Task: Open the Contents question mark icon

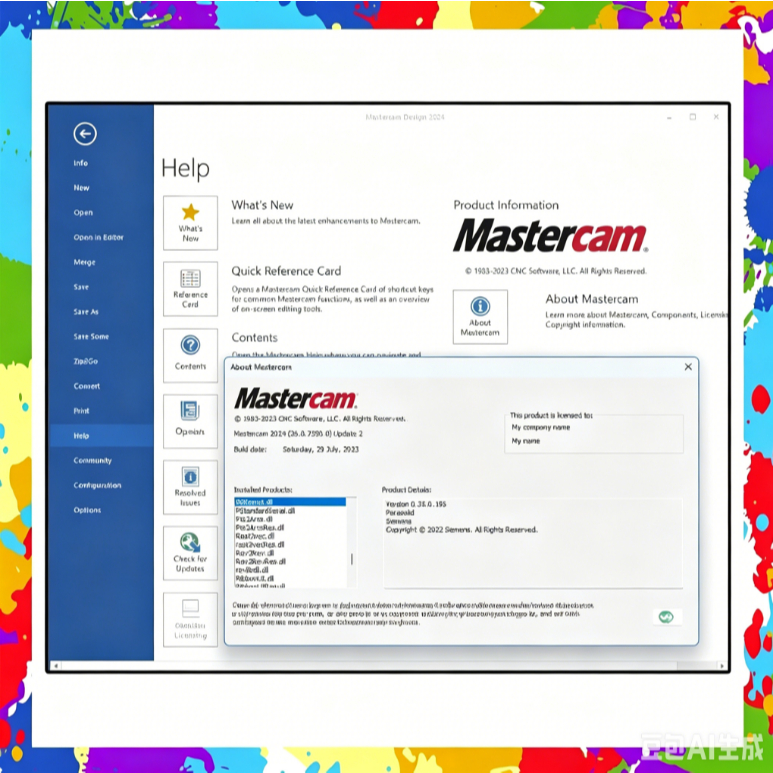Action: 190,345
